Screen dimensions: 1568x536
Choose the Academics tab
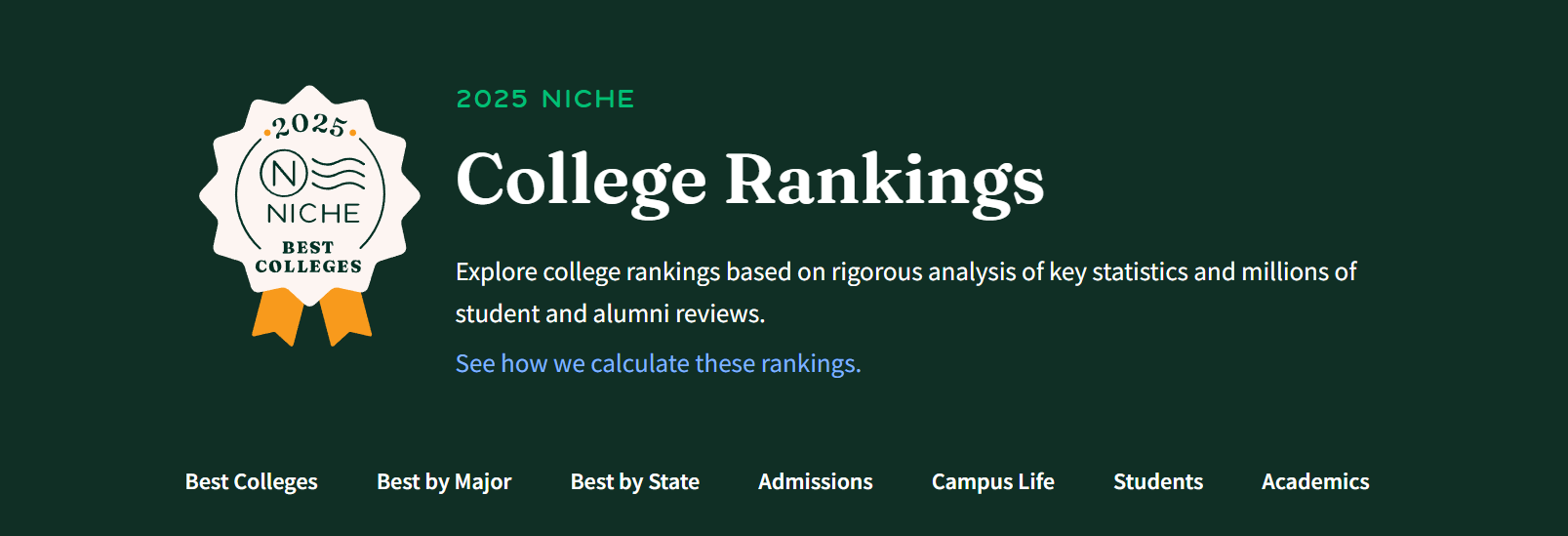(x=1315, y=482)
